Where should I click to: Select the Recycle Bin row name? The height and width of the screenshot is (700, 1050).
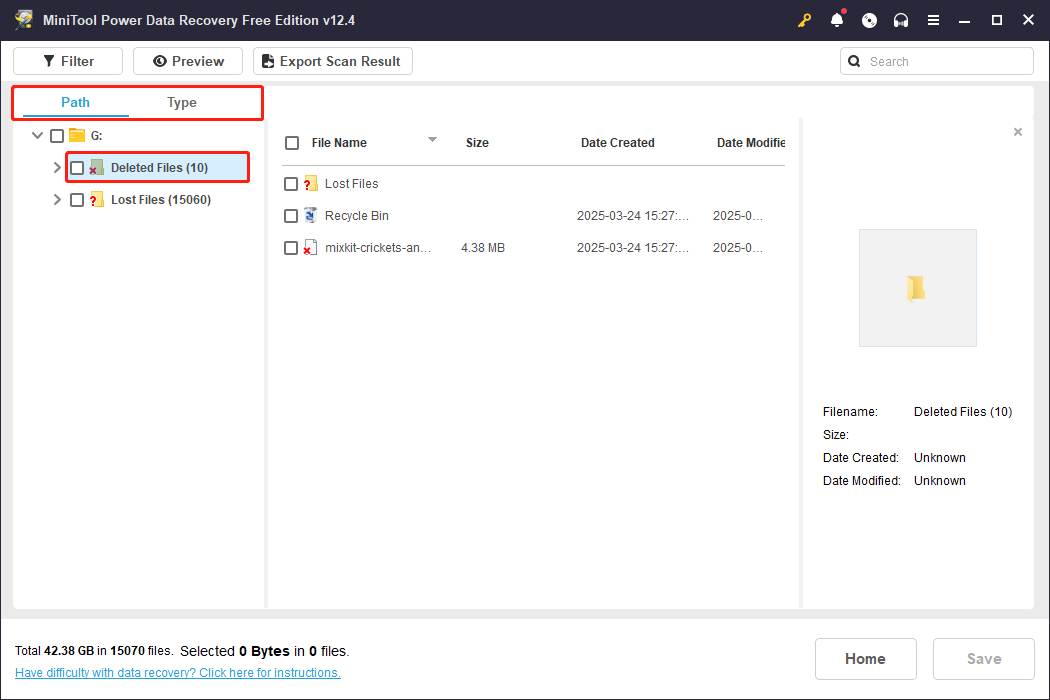(x=356, y=216)
